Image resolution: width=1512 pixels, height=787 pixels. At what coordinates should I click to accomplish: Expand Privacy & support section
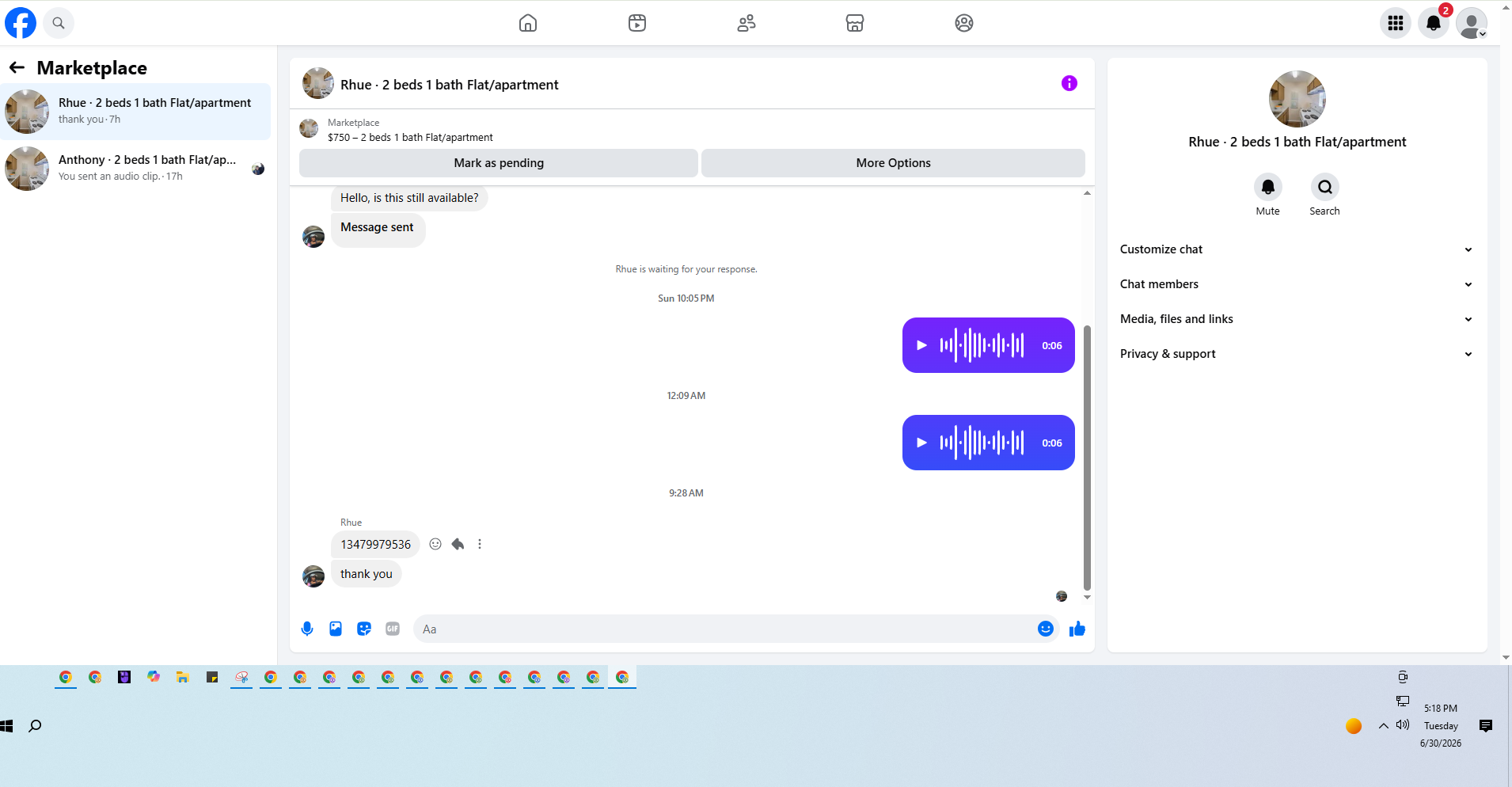pos(1297,354)
